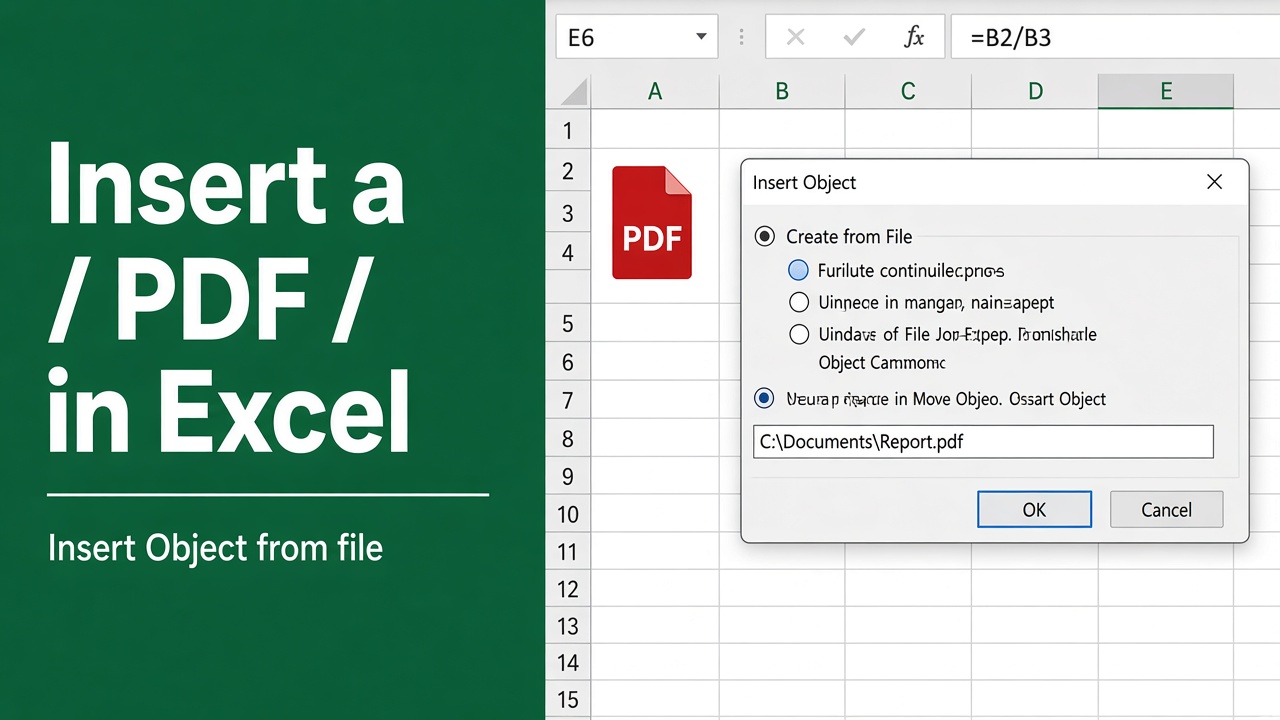Select row 10 header
The image size is (1280, 720).
tap(568, 514)
